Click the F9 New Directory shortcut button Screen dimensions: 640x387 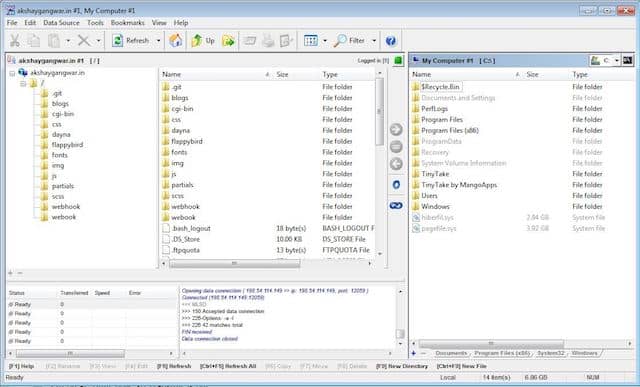click(x=402, y=366)
